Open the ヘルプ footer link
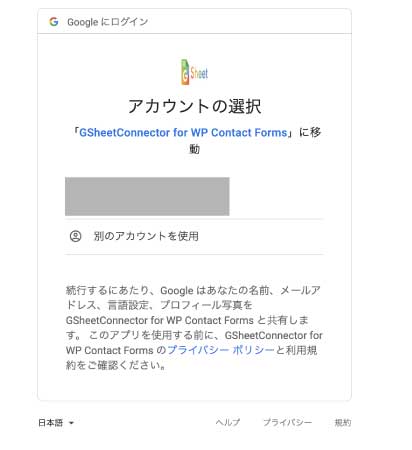Viewport: 412px width, 450px height. click(228, 422)
